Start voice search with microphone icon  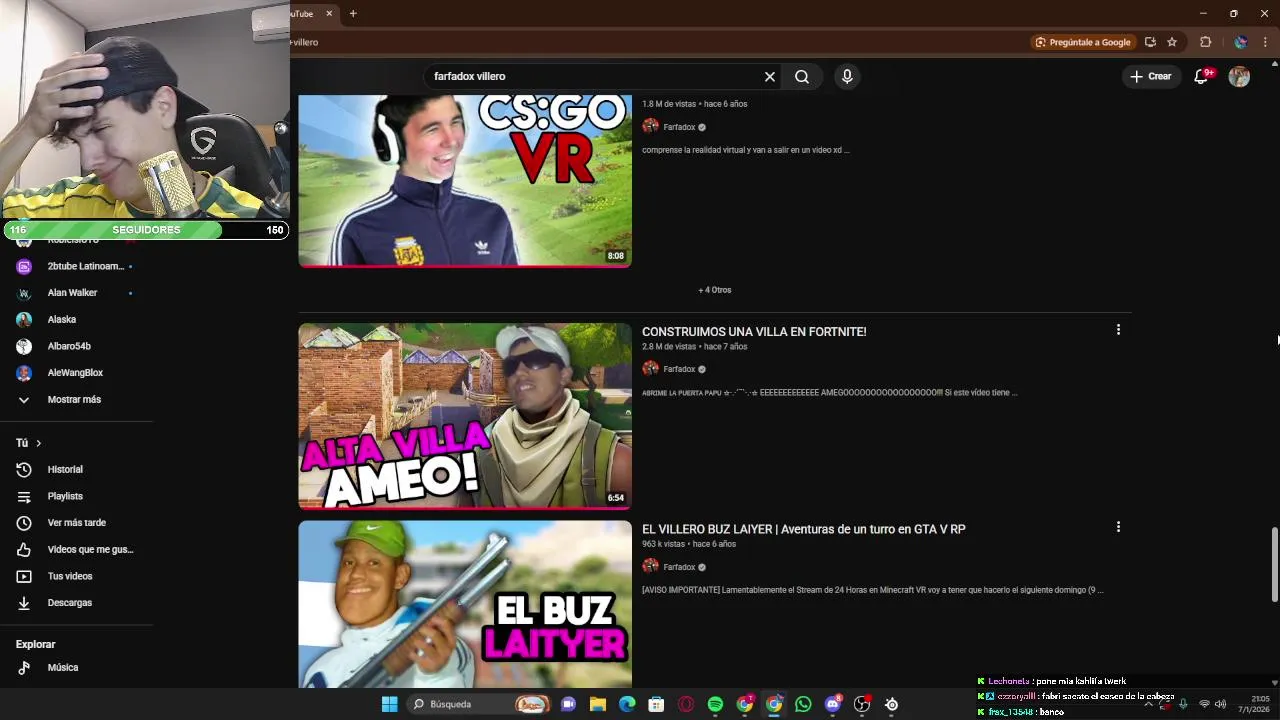pos(847,76)
